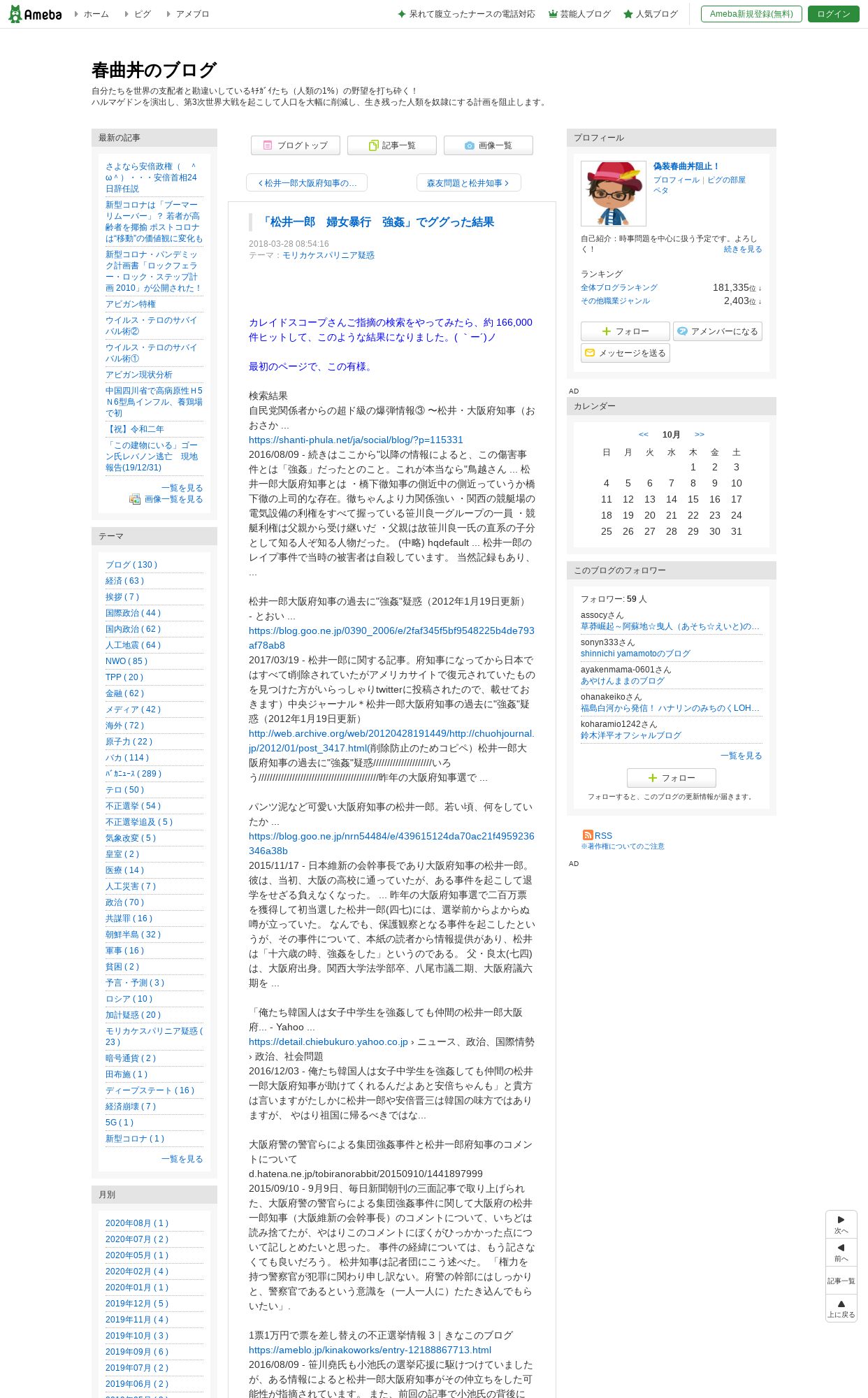Open theme NWO ( 85 )
868x1398 pixels.
click(126, 661)
